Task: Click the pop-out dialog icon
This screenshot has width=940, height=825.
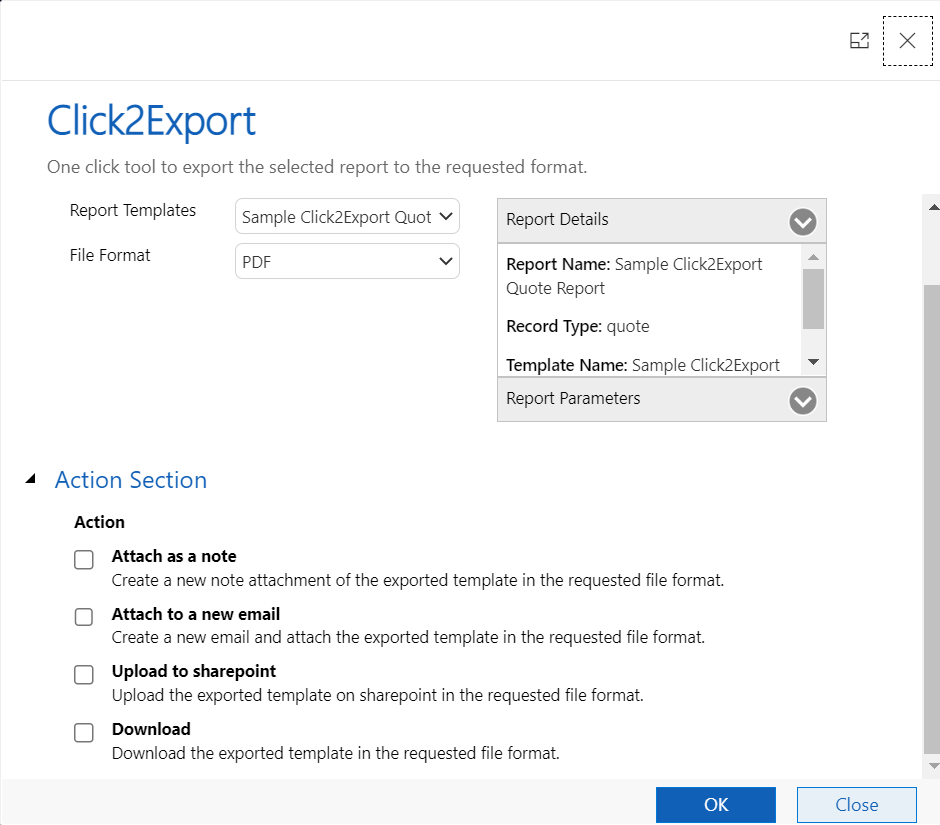Action: [858, 41]
